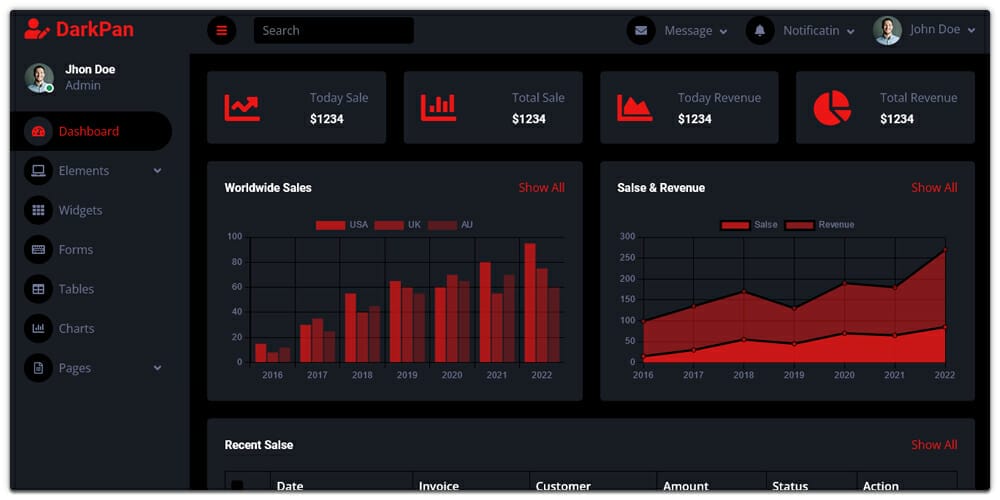The image size is (1000, 500).
Task: Click the Today Sale line chart icon
Action: tap(242, 107)
